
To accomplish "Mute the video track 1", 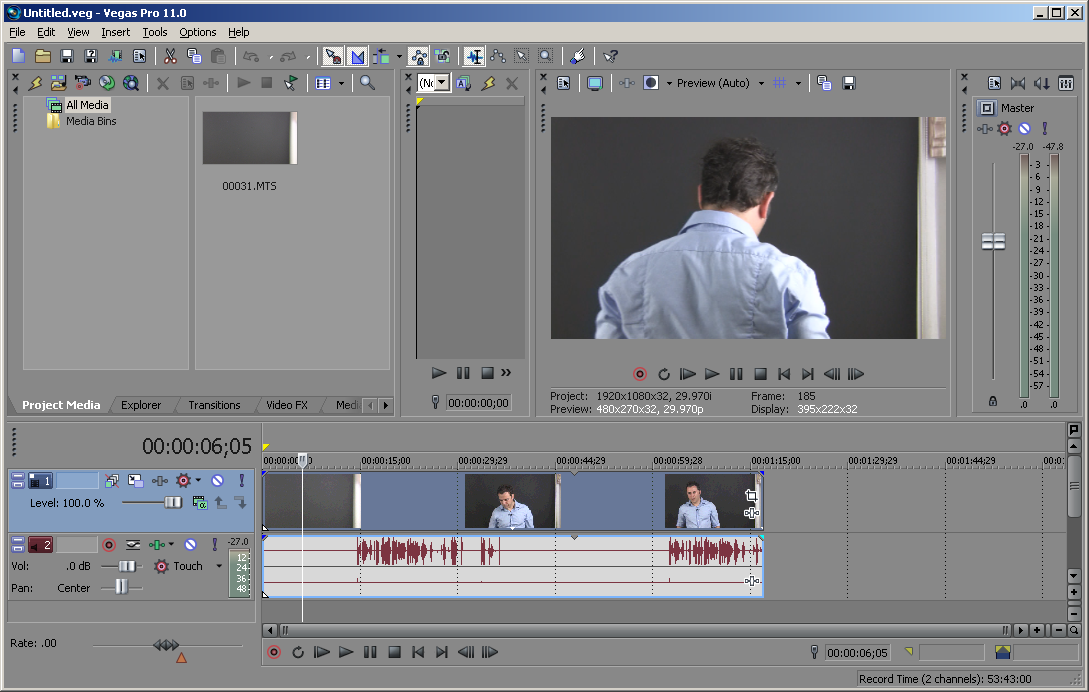I will pos(217,481).
